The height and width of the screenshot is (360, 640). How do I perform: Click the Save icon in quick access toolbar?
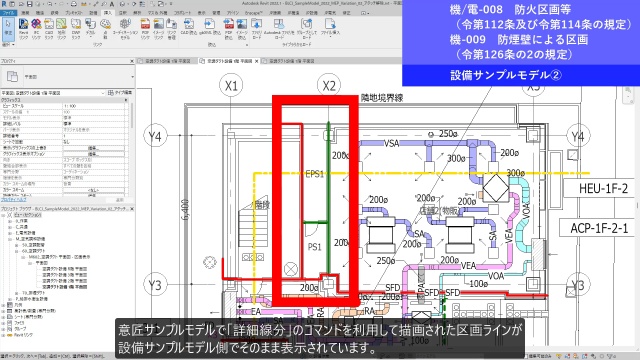(x=29, y=4)
